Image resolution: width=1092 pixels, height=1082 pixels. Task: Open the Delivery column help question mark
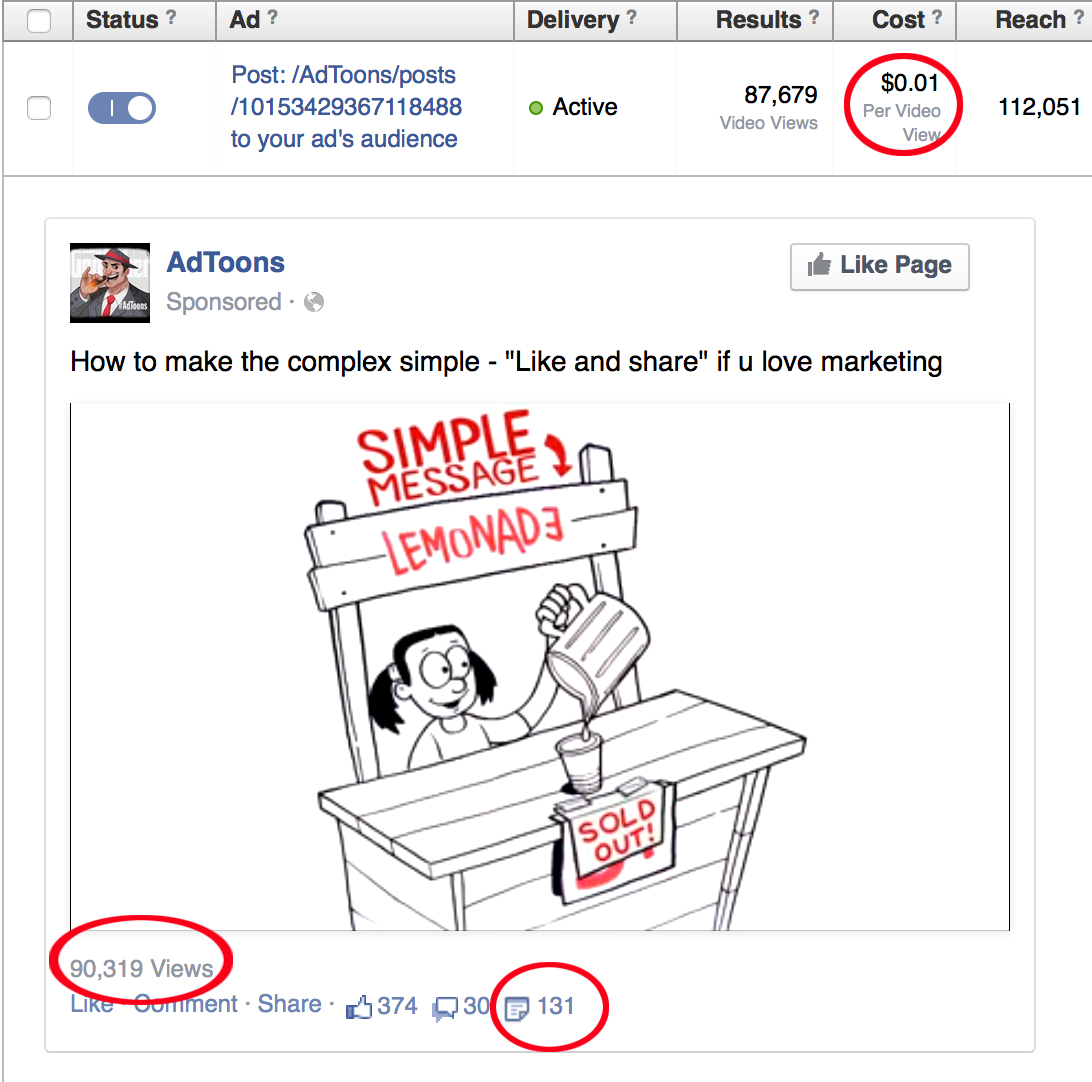coord(631,17)
